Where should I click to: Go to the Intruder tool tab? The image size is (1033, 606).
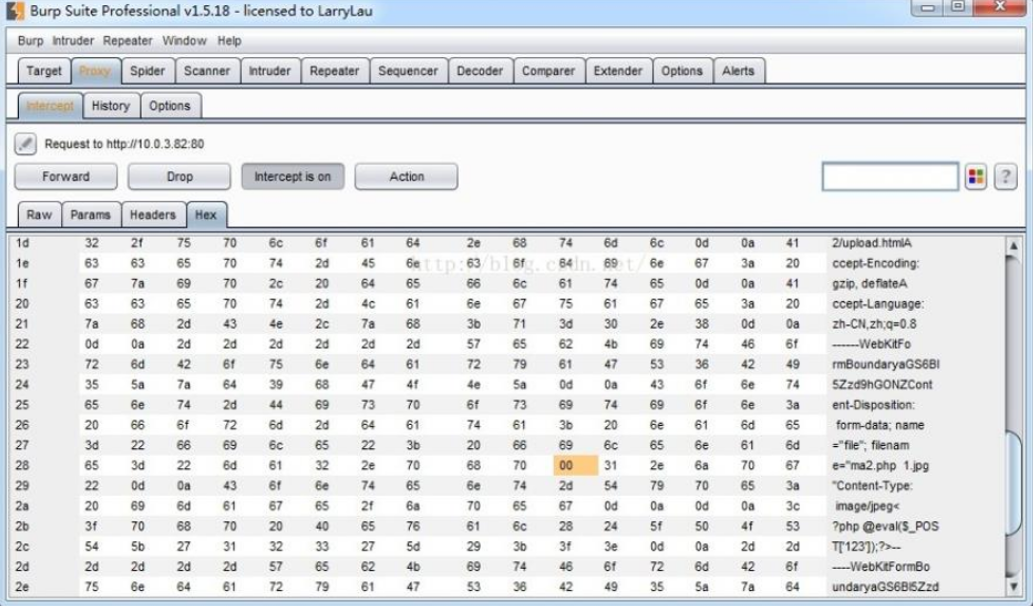click(269, 71)
